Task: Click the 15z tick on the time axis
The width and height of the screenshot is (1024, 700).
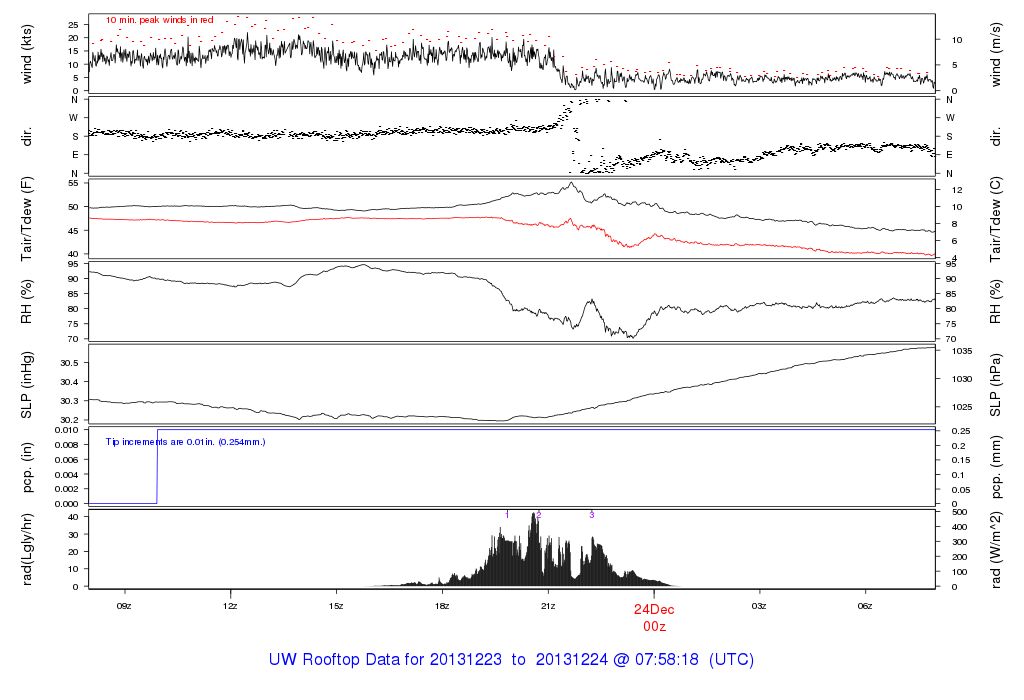Action: 336,606
